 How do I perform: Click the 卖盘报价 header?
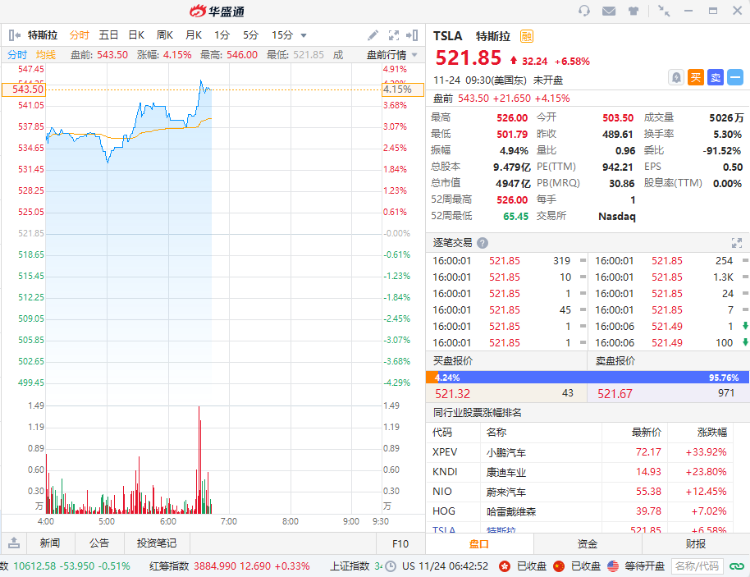click(x=615, y=361)
